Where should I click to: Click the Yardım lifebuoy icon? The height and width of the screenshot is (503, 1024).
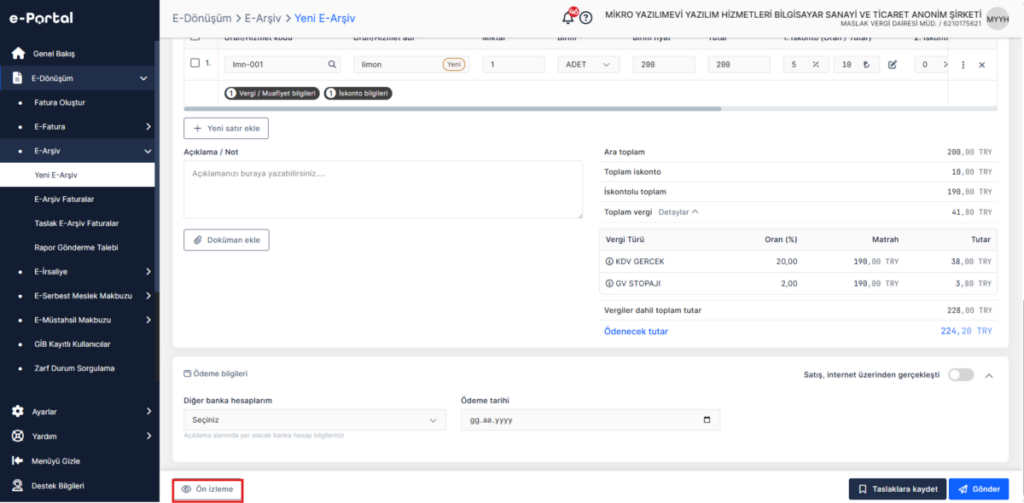click(18, 436)
